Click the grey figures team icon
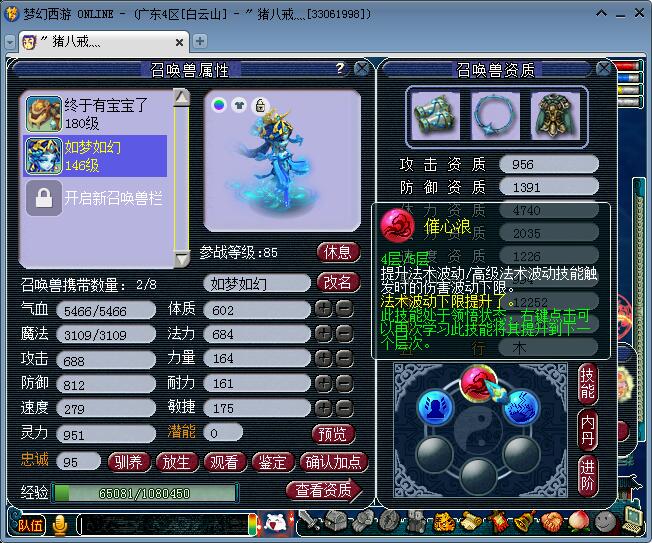This screenshot has width=652, height=543. coord(417,521)
